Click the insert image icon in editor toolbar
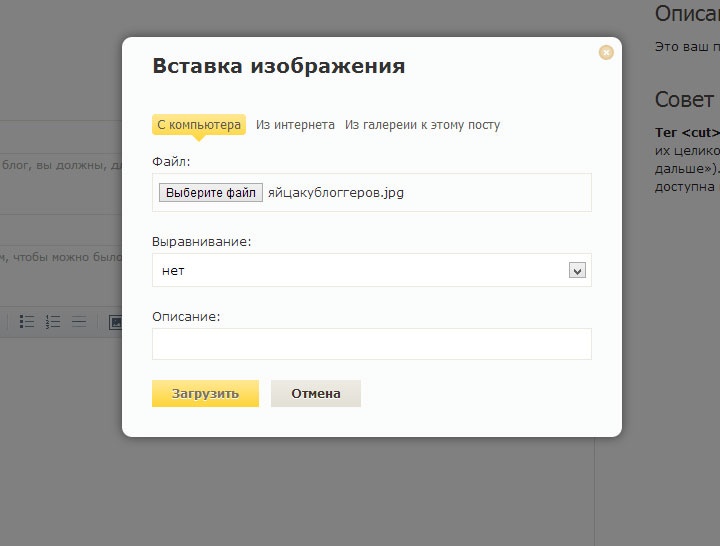This screenshot has width=720, height=546. tap(115, 322)
